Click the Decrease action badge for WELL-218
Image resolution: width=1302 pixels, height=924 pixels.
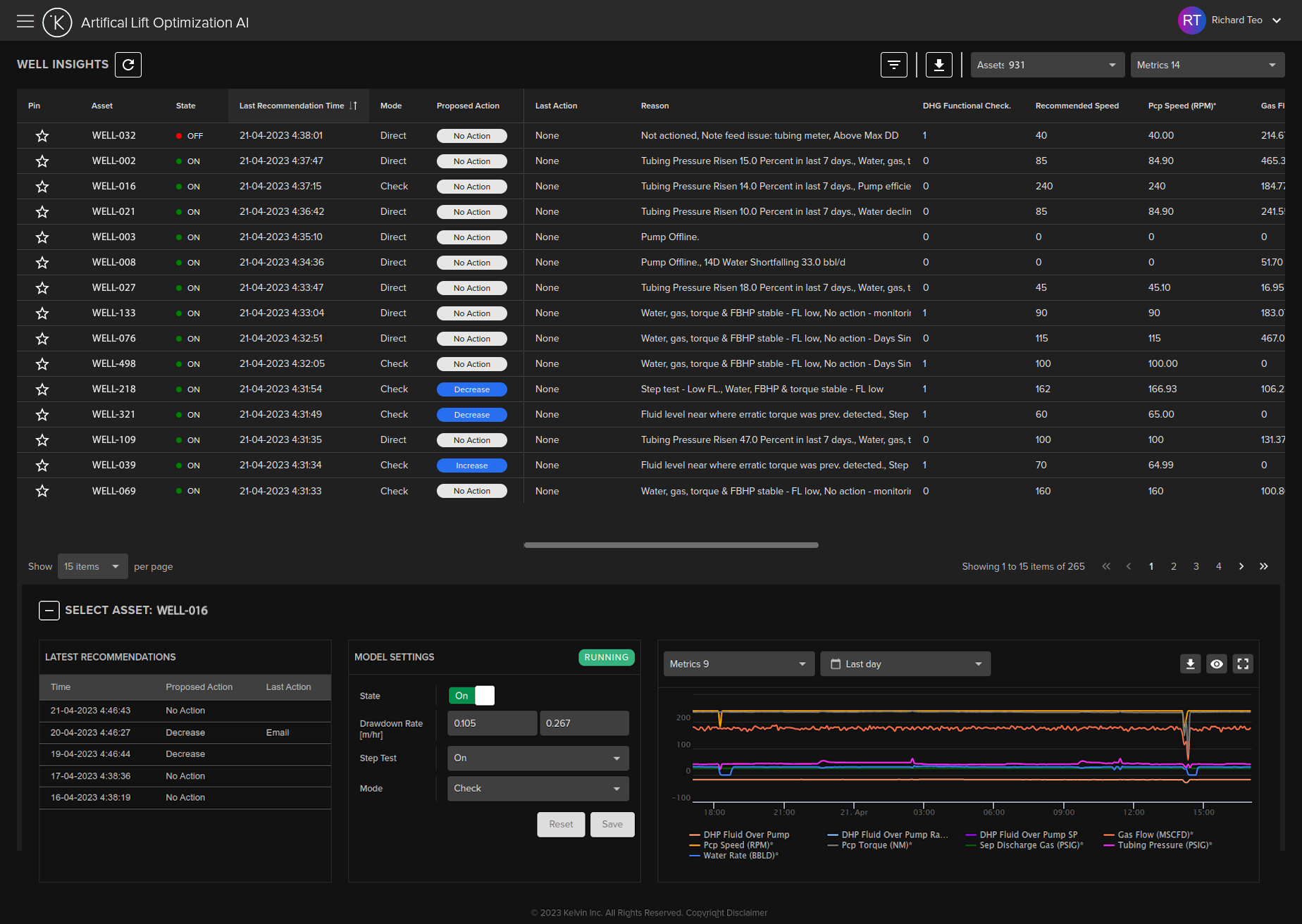coord(471,389)
